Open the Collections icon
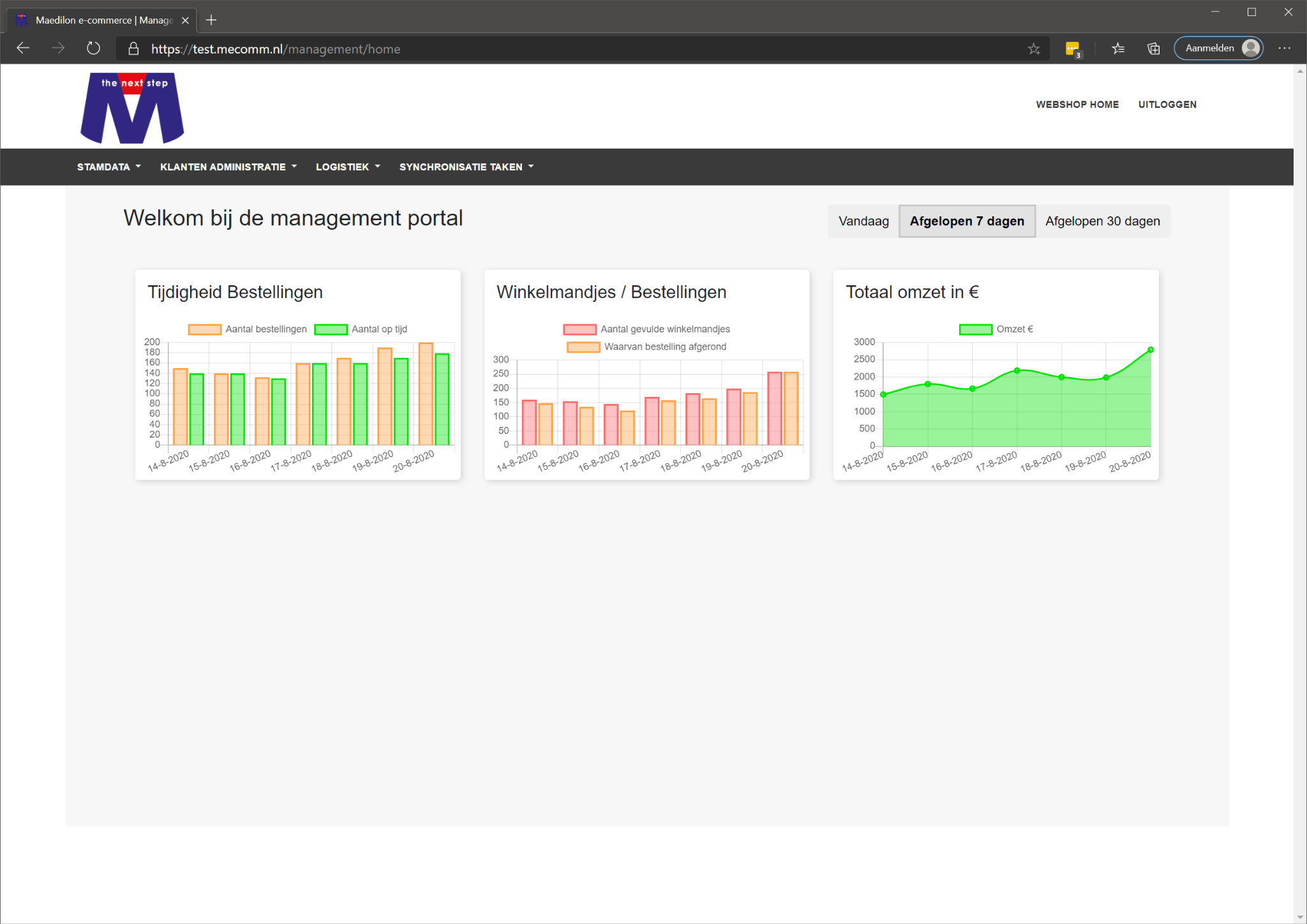Image resolution: width=1307 pixels, height=924 pixels. pos(1153,48)
